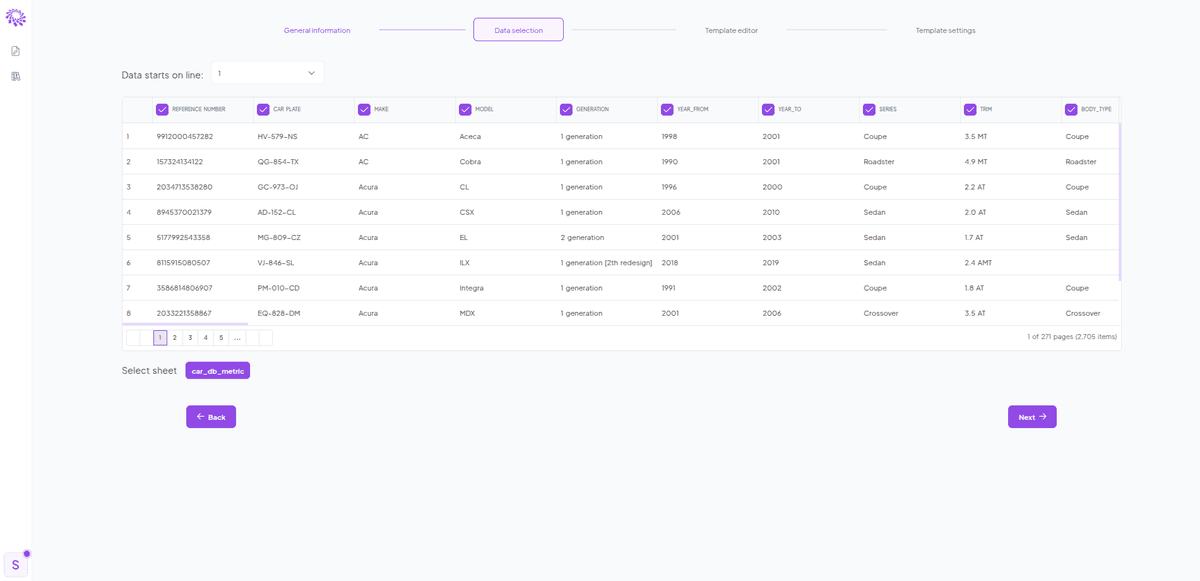Switch to the Template editor step
This screenshot has height=581, width=1200.
[730, 30]
